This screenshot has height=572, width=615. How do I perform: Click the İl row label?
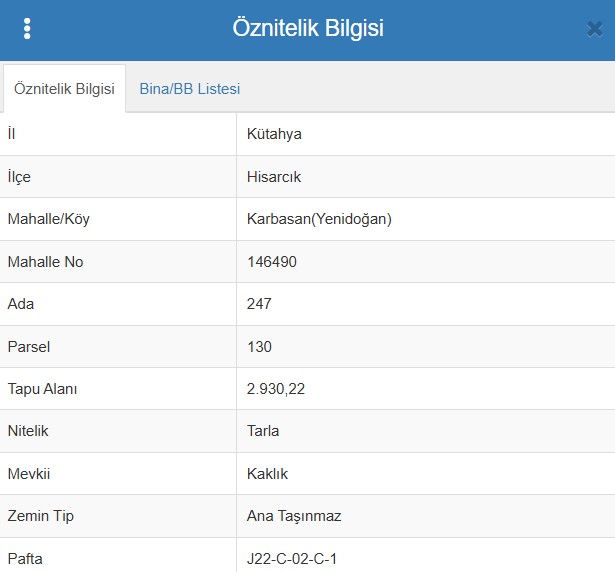pyautogui.click(x=11, y=134)
